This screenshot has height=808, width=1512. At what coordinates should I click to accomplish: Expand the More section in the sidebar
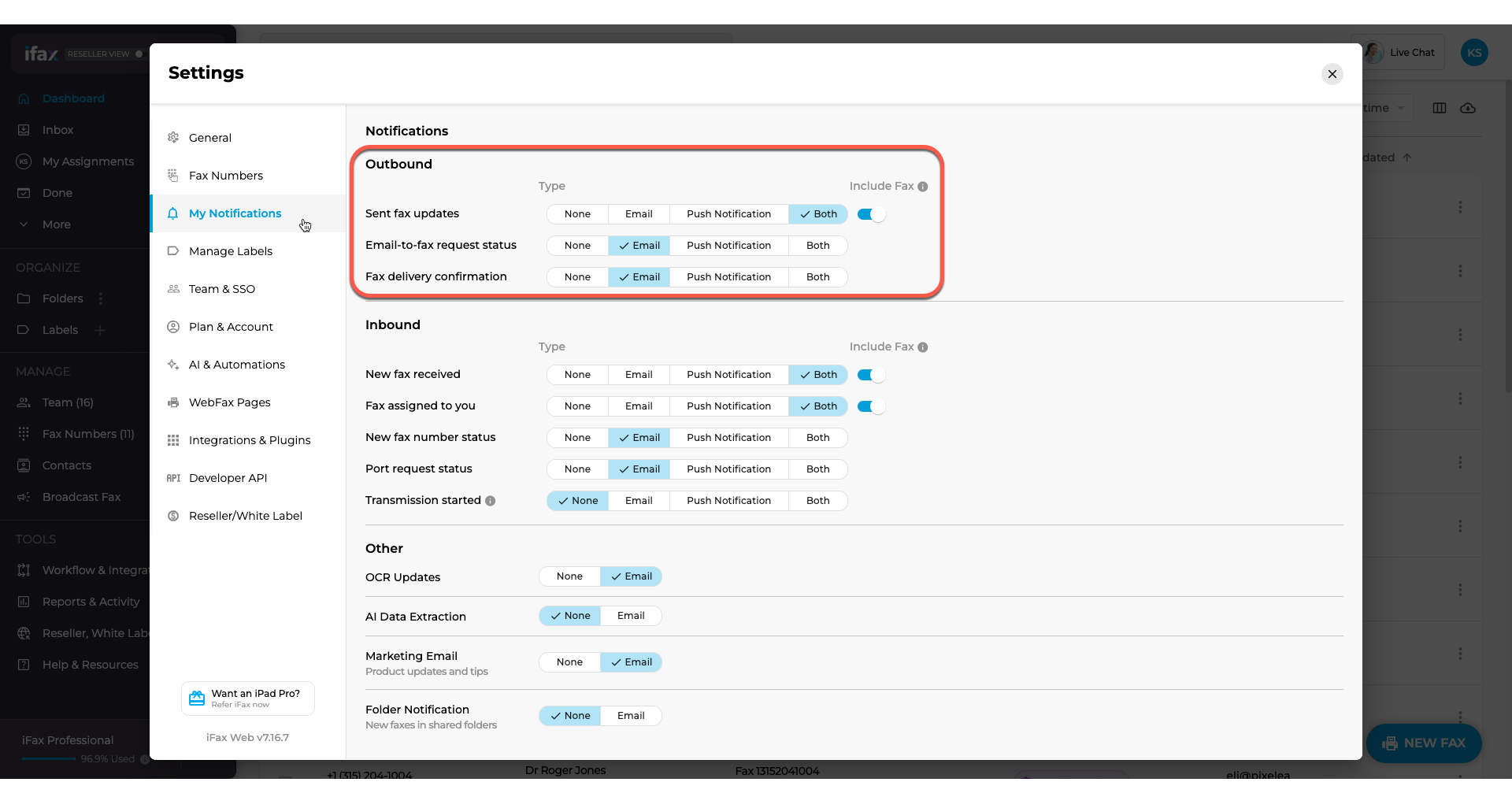(54, 224)
